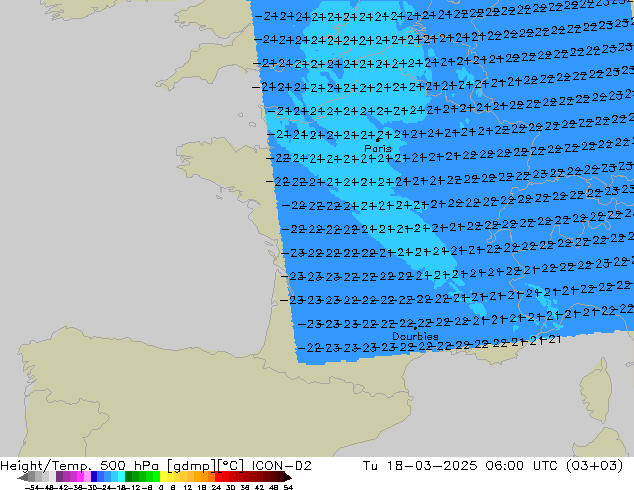634x490 pixels.
Task: Click the Paris location dot marker
Action: click(x=378, y=140)
